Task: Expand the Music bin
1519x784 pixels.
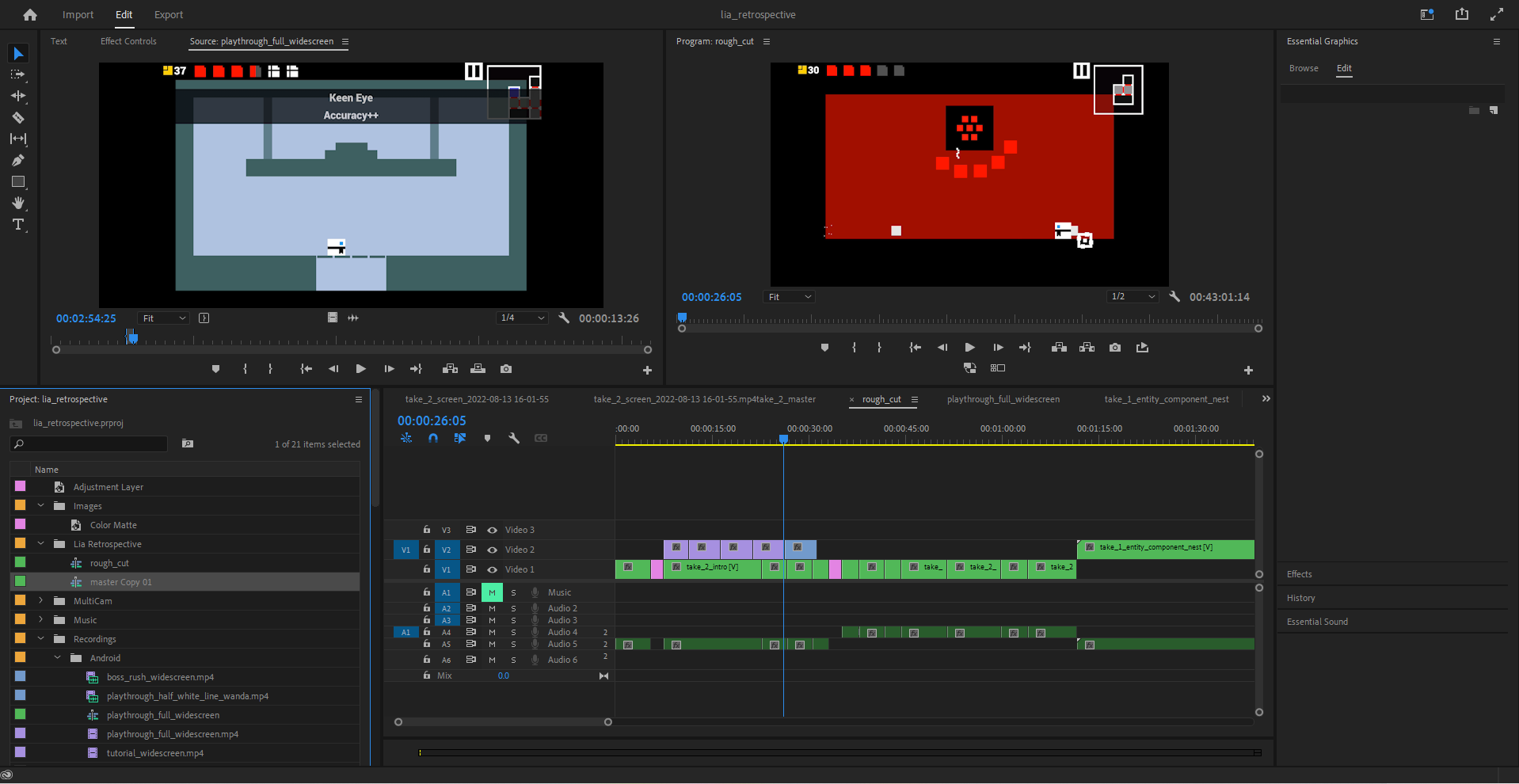Action: coord(41,619)
